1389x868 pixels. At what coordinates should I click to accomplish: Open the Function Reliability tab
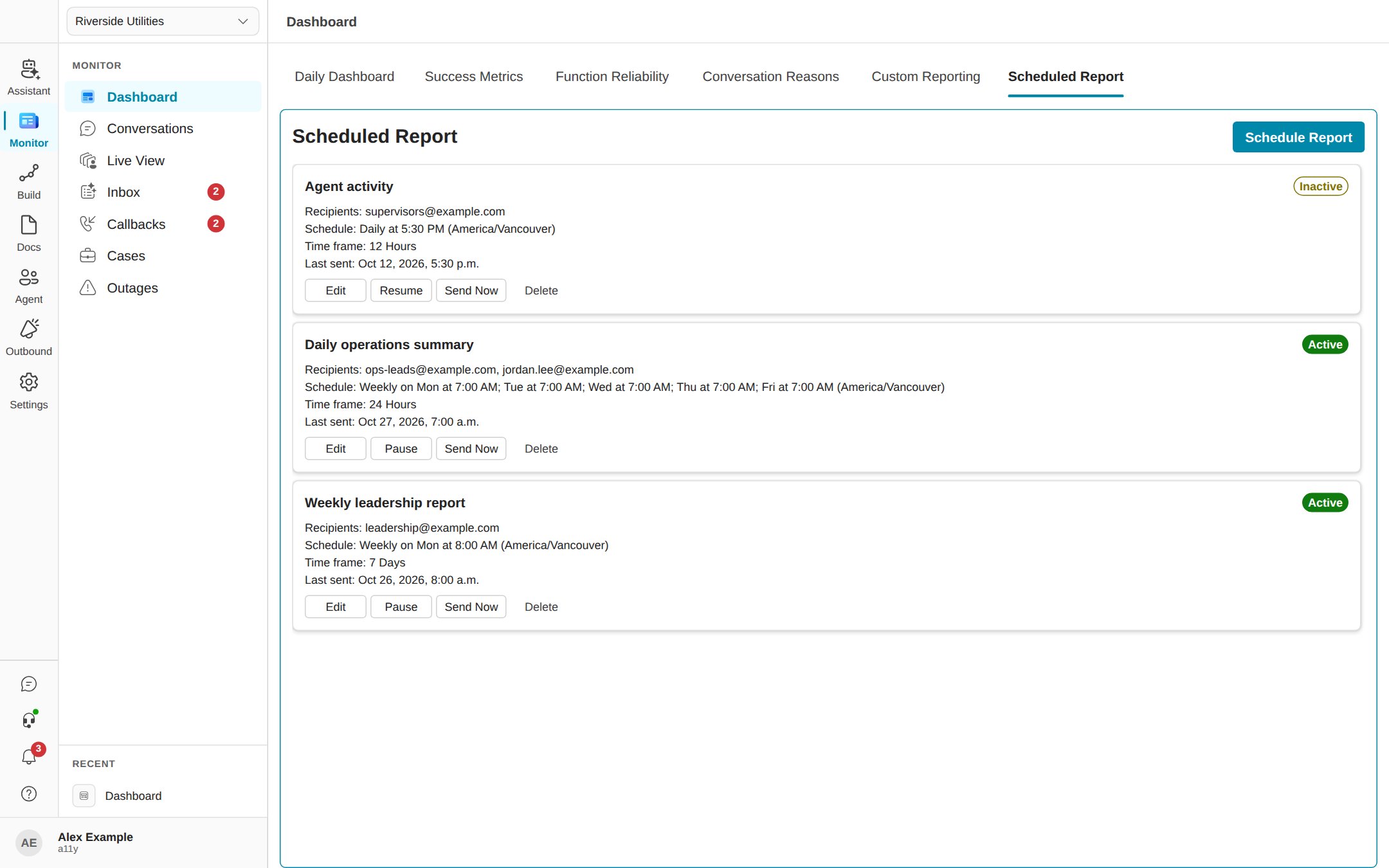pyautogui.click(x=612, y=77)
